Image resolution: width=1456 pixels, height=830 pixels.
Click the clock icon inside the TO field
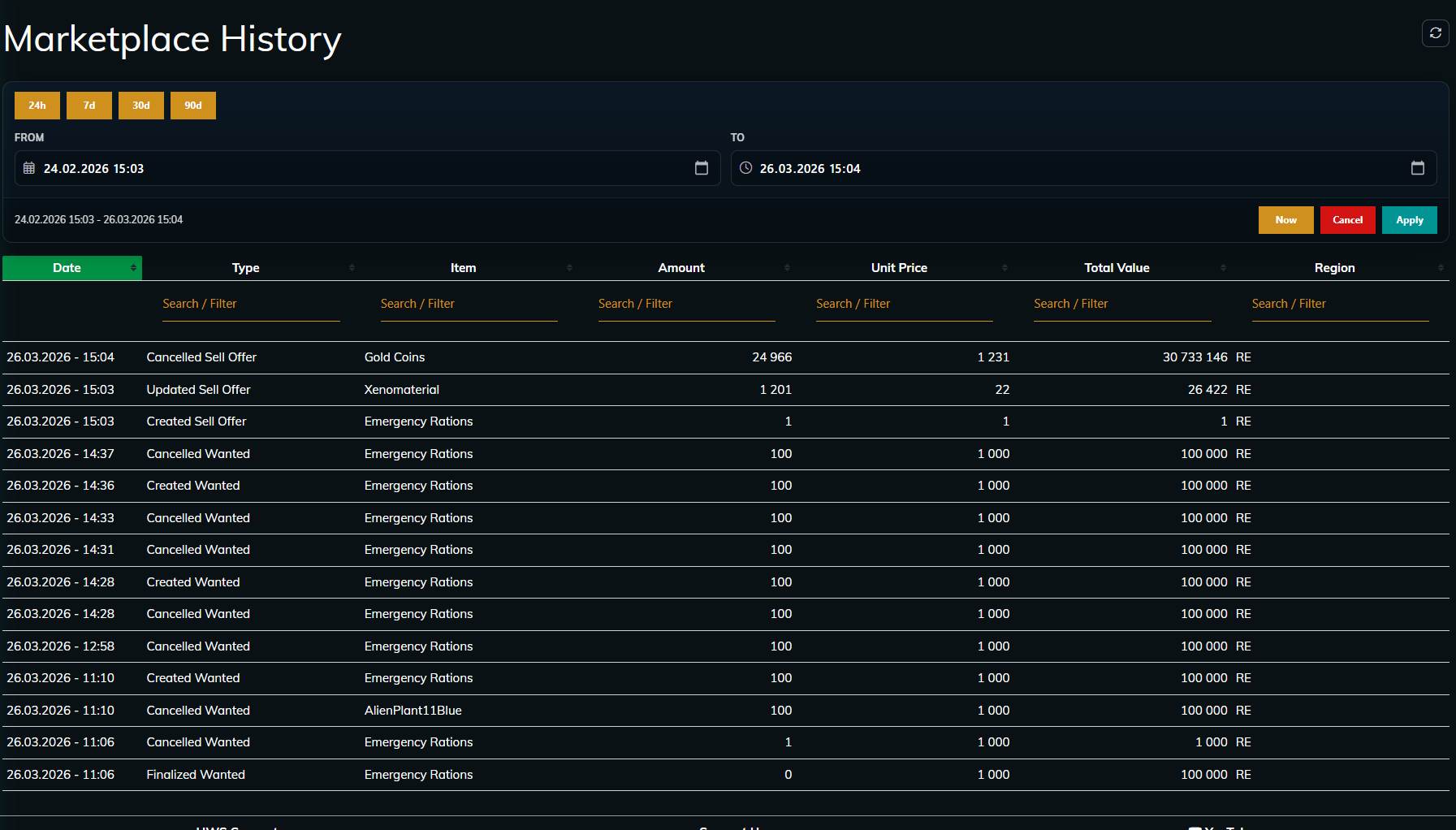746,168
